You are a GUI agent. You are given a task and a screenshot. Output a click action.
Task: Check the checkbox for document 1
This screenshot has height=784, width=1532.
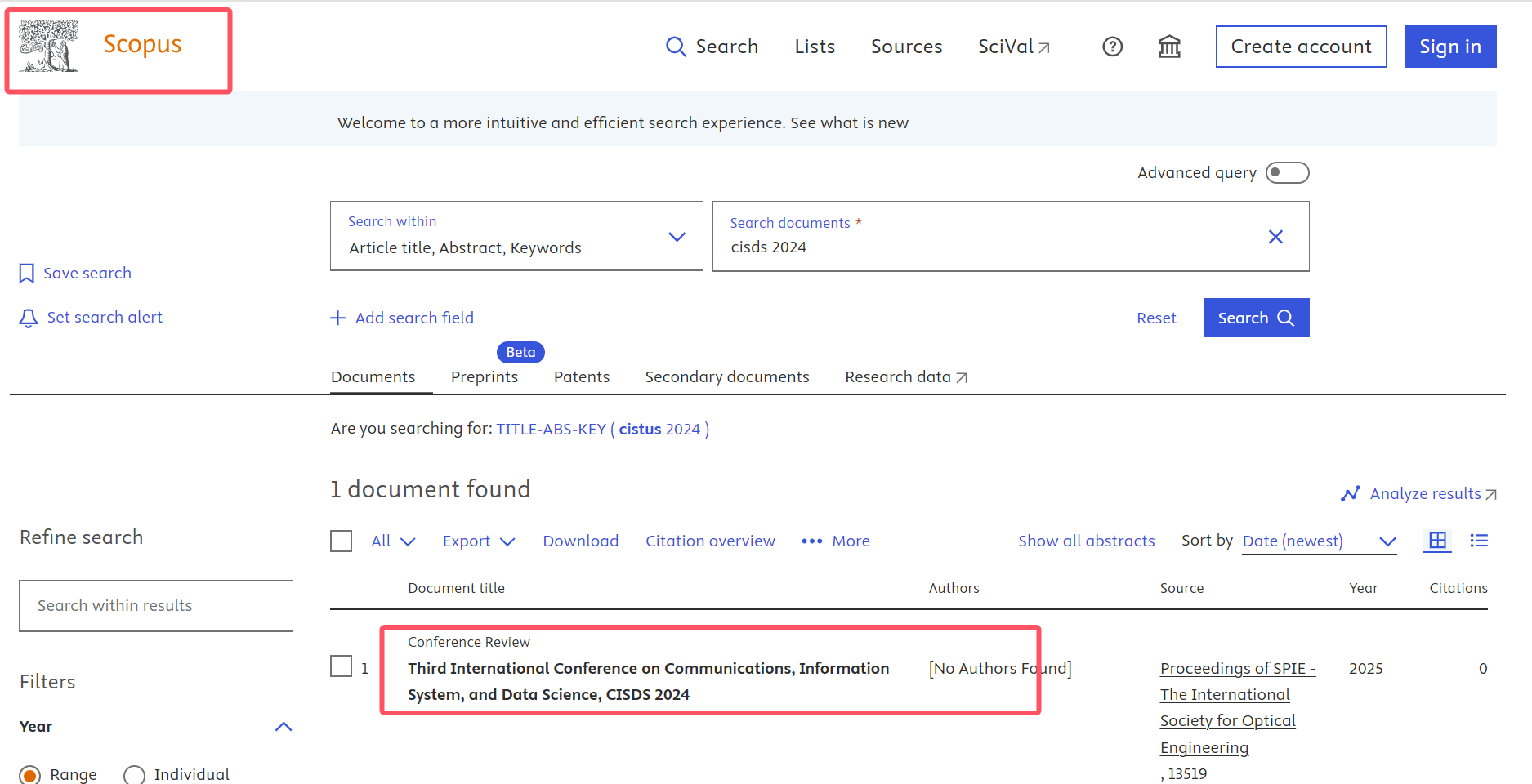(x=342, y=666)
